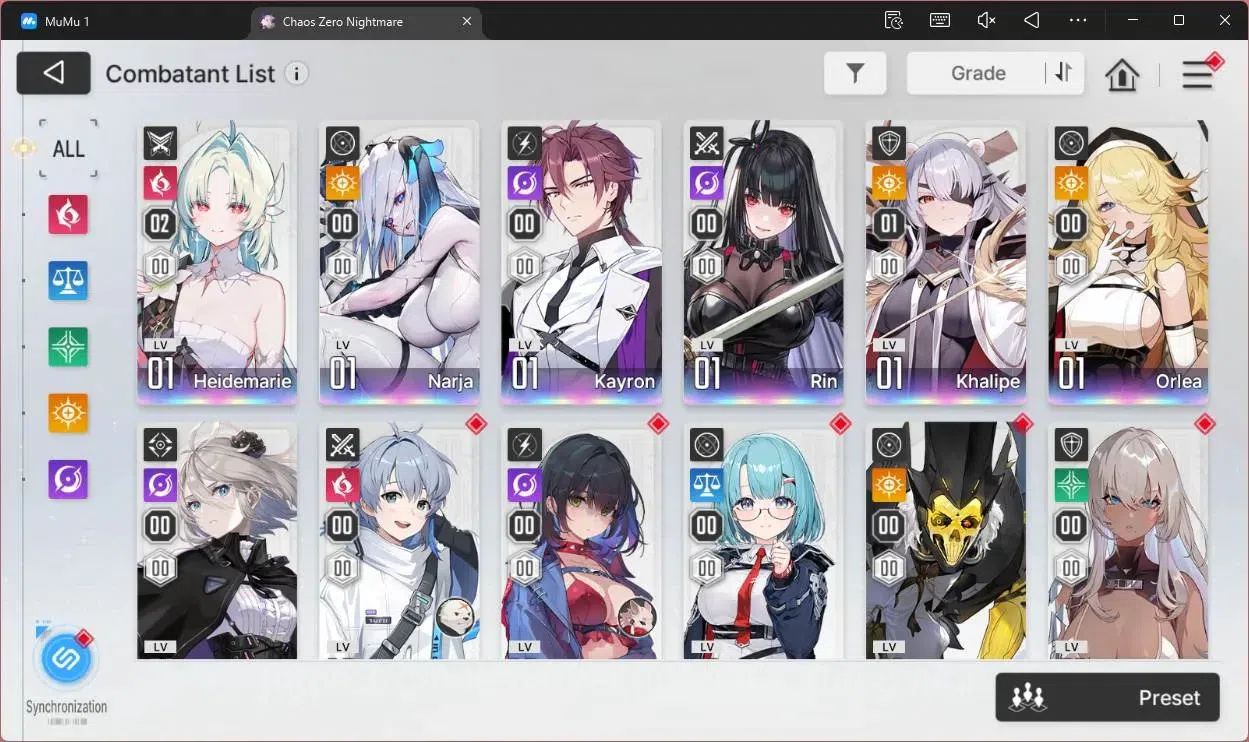
Task: Select the dark-haired red bikini combatant card
Action: click(581, 540)
